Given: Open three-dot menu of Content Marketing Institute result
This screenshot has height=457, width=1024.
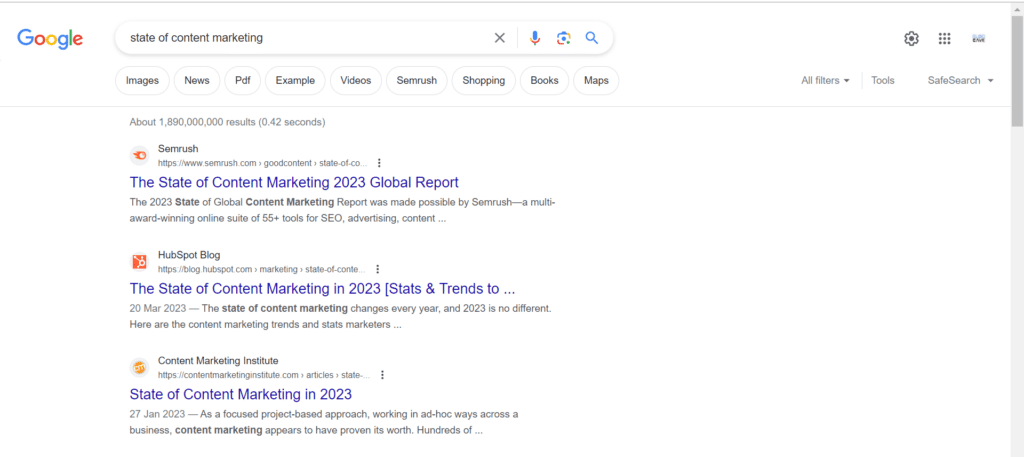Looking at the screenshot, I should click(382, 375).
